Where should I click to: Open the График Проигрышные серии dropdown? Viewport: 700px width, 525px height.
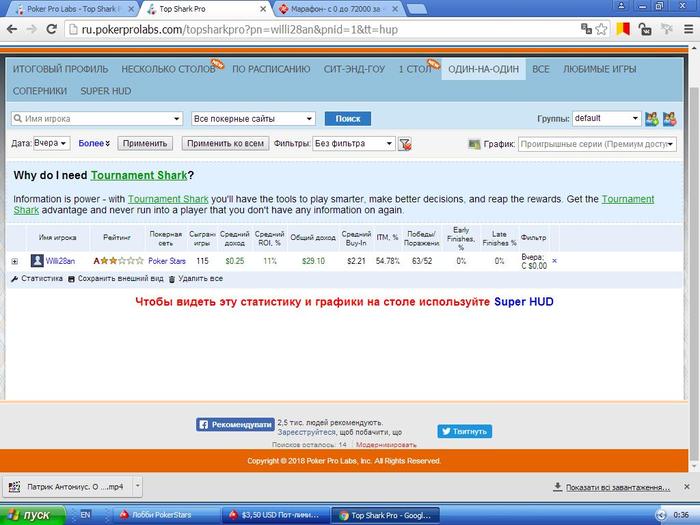coord(597,144)
